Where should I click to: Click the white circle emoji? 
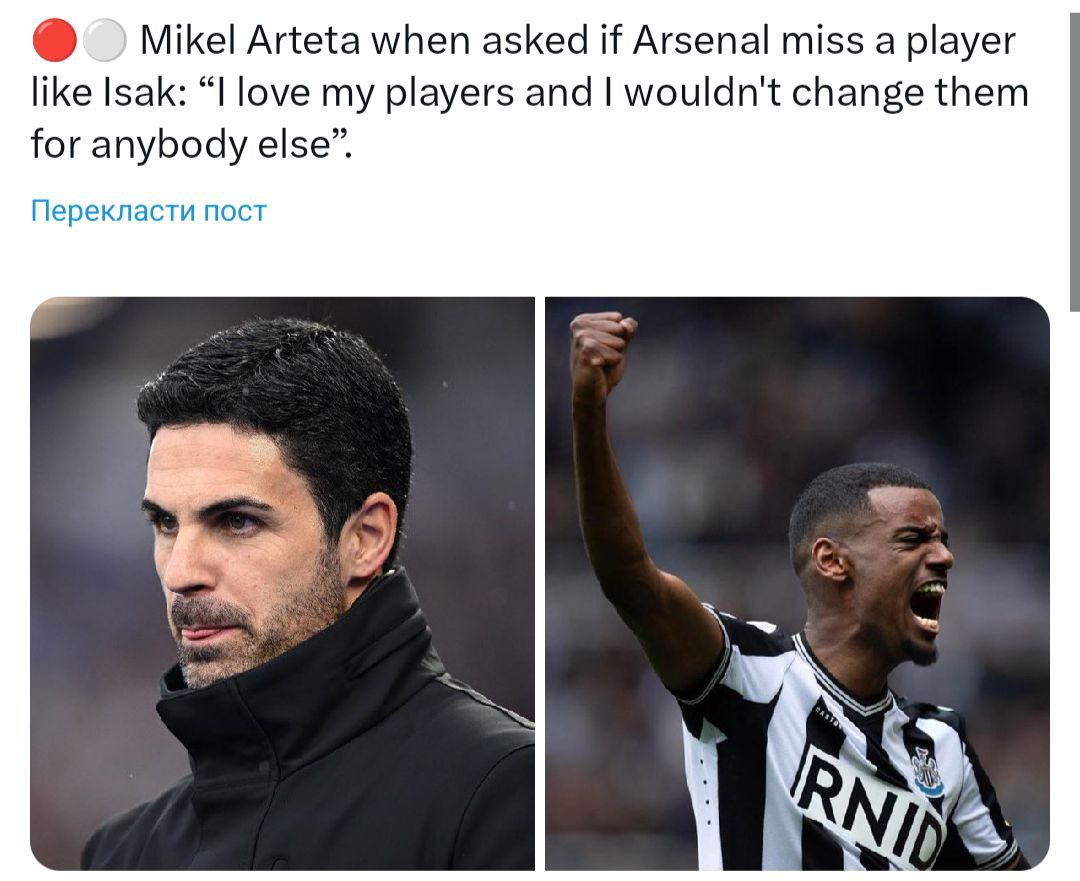click(105, 41)
